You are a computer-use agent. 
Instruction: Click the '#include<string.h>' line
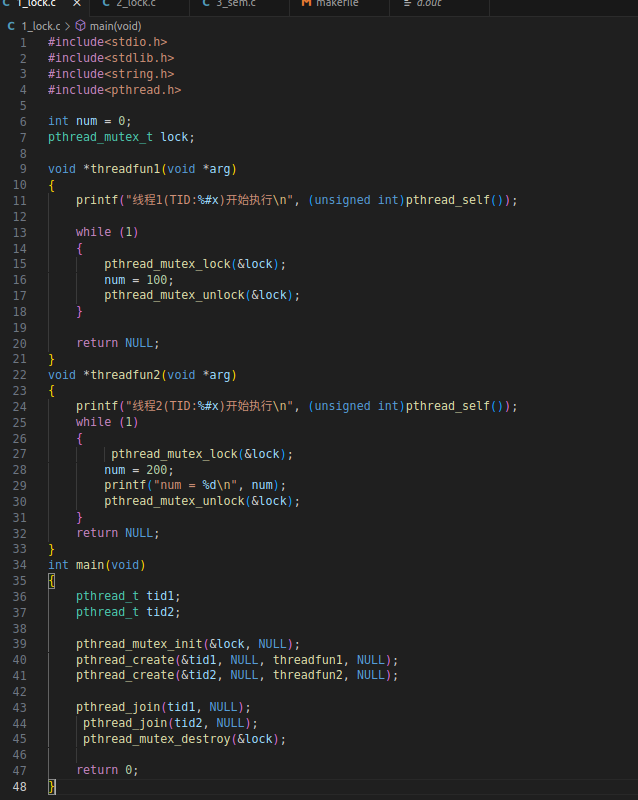111,73
